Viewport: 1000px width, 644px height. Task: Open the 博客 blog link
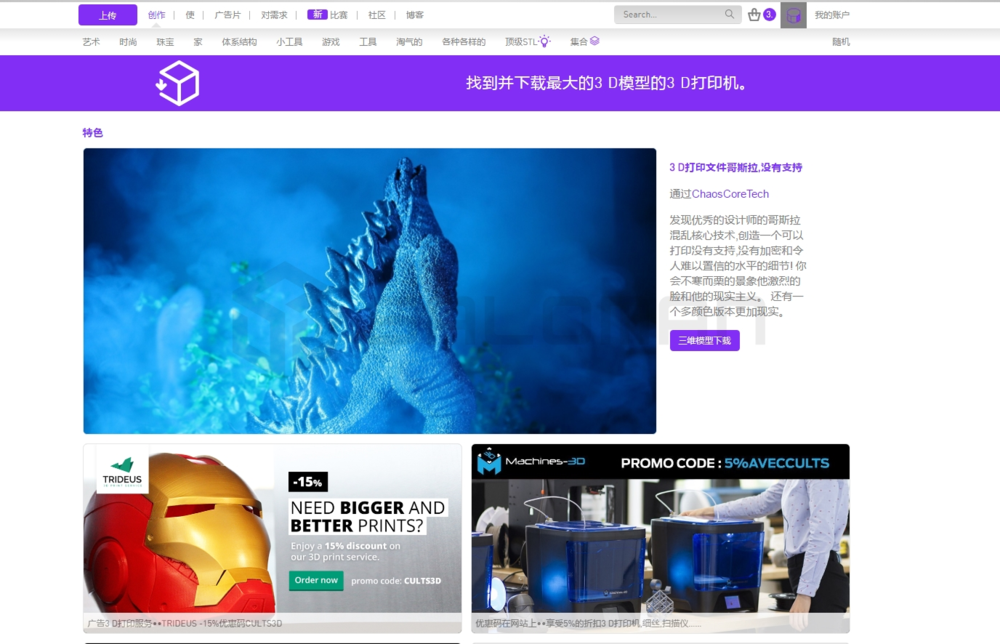point(415,15)
